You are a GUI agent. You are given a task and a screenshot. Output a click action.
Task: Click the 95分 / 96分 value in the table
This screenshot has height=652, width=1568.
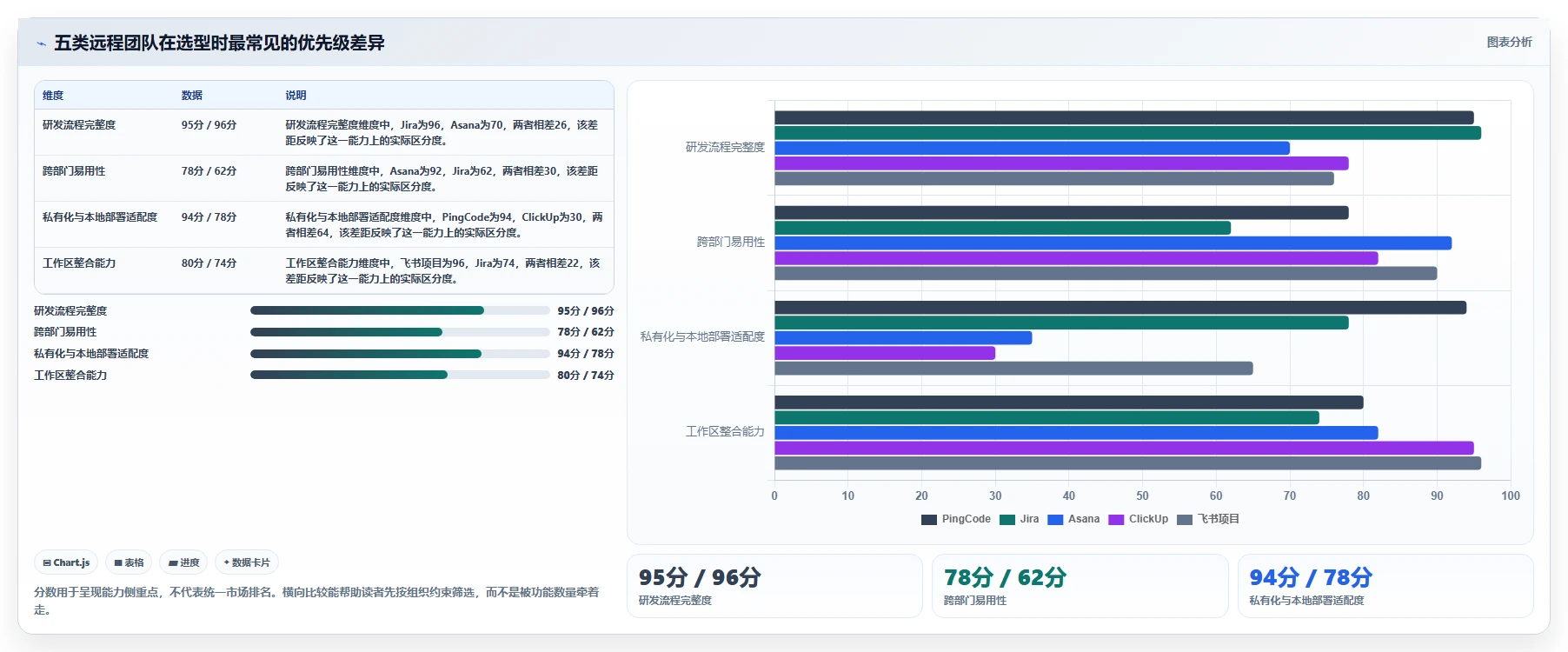(x=209, y=125)
